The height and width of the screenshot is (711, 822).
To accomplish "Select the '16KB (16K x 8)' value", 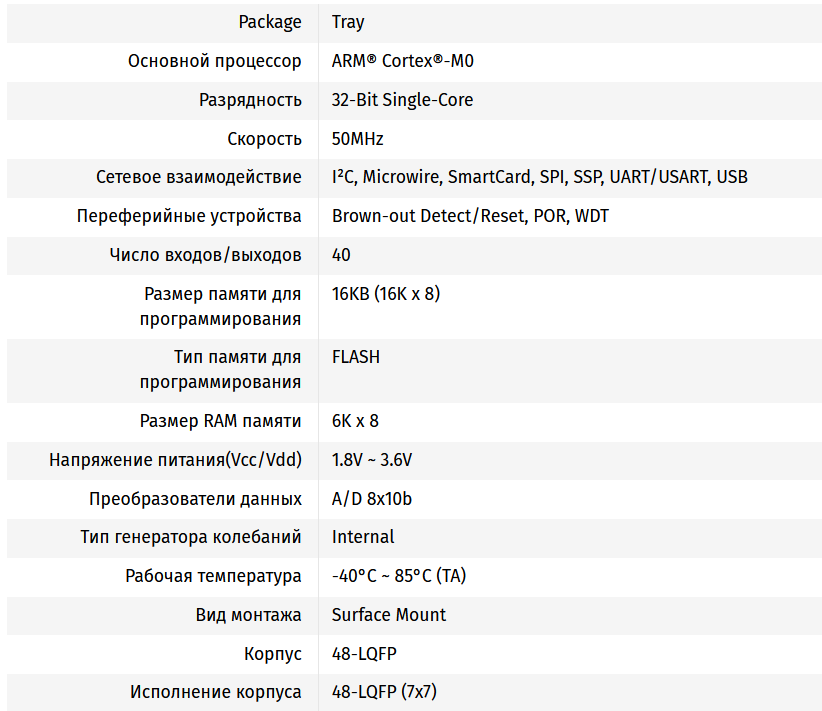I will click(x=386, y=294).
